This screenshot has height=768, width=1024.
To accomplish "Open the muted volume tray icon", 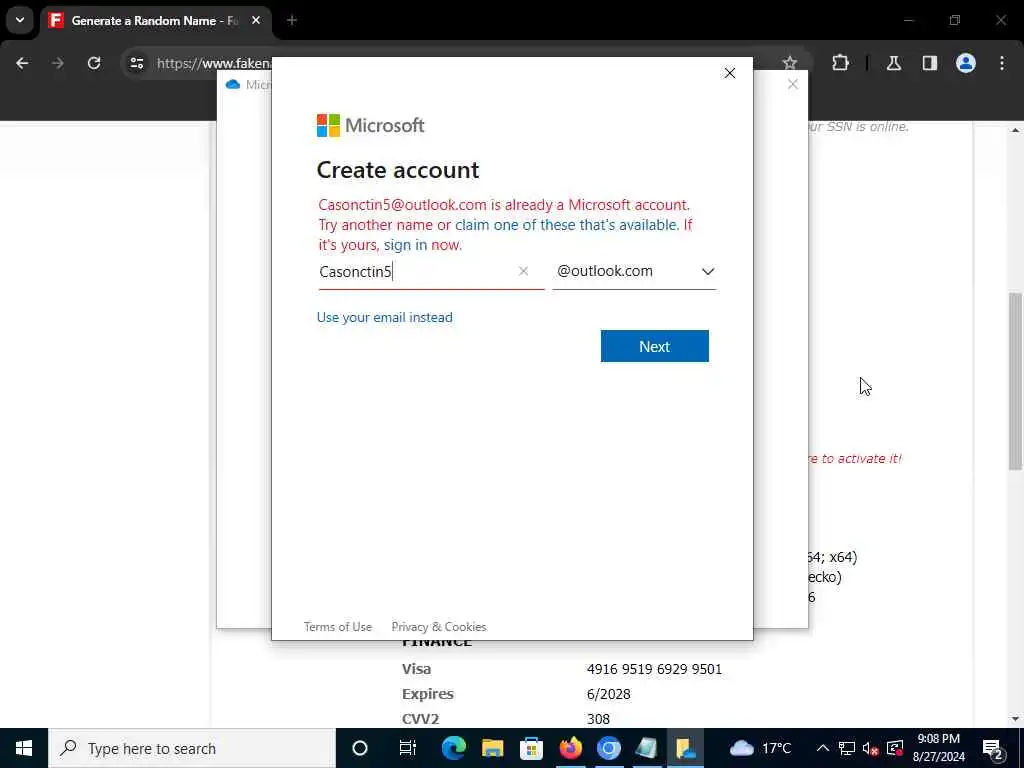I will (x=871, y=748).
